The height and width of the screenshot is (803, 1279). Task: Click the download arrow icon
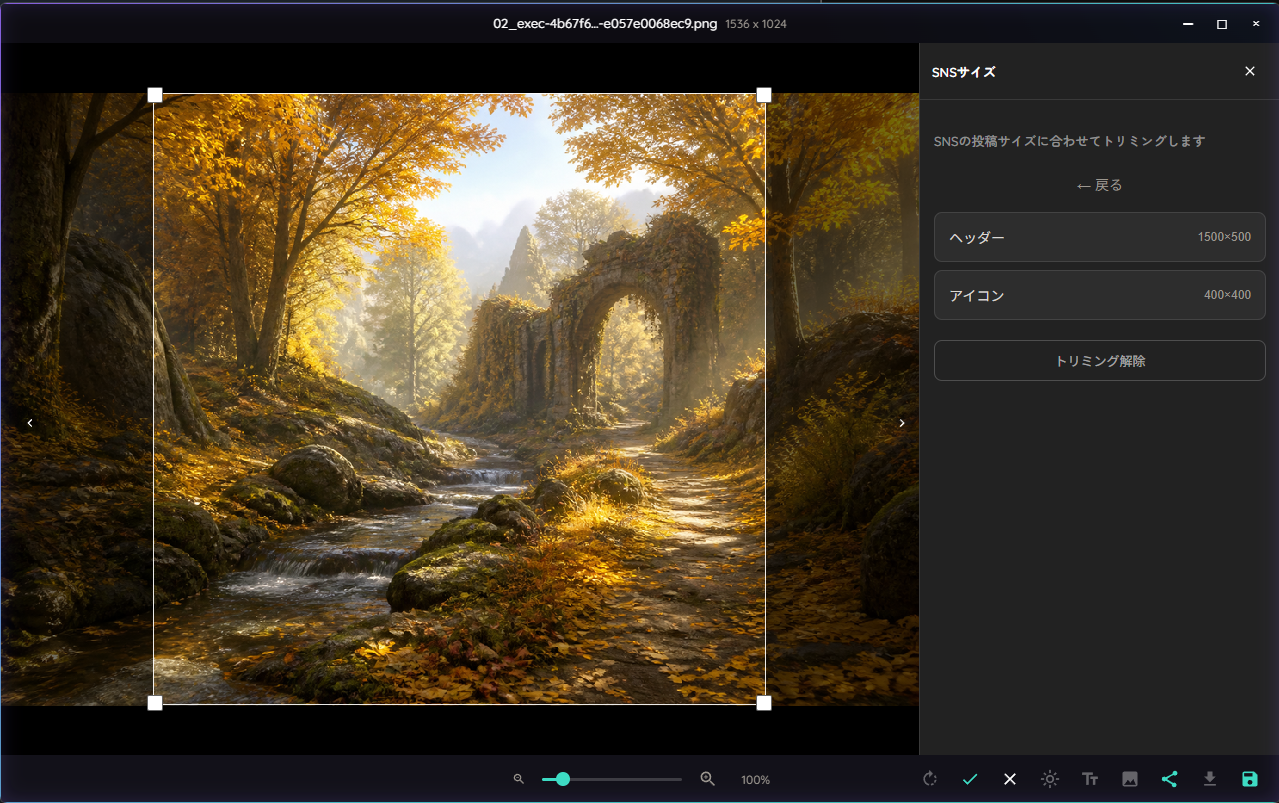coord(1210,779)
